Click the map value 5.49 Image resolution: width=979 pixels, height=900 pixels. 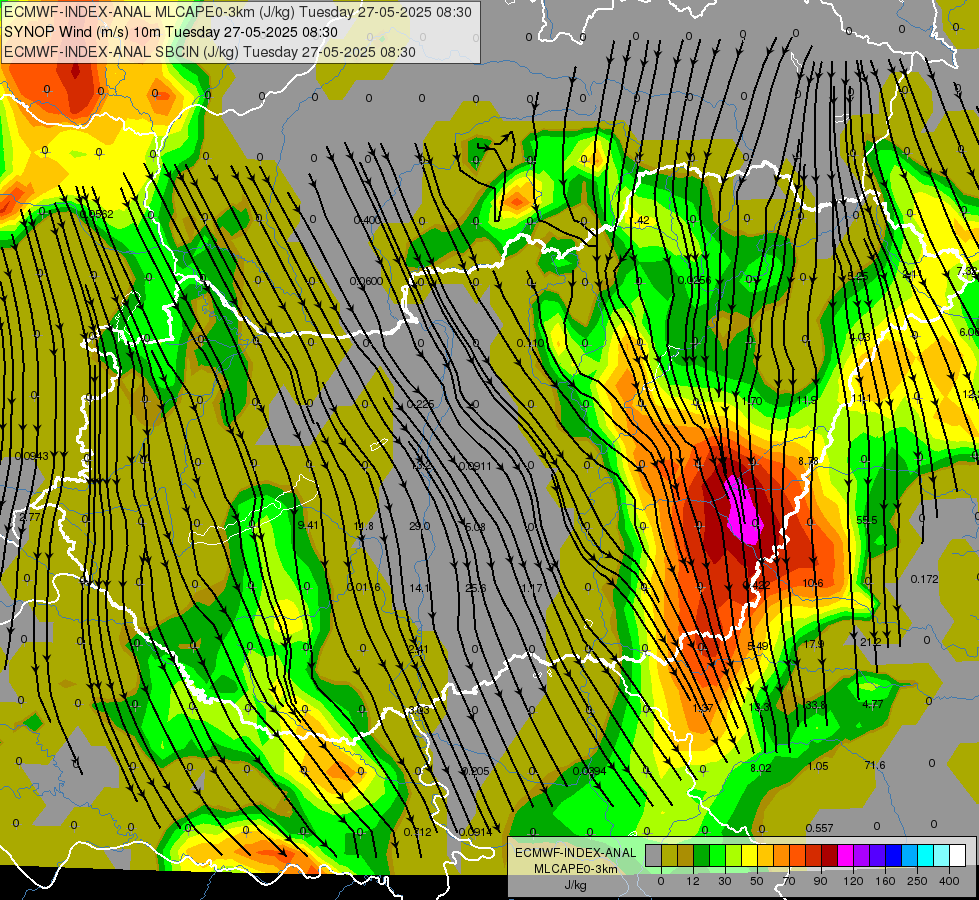coord(758,646)
